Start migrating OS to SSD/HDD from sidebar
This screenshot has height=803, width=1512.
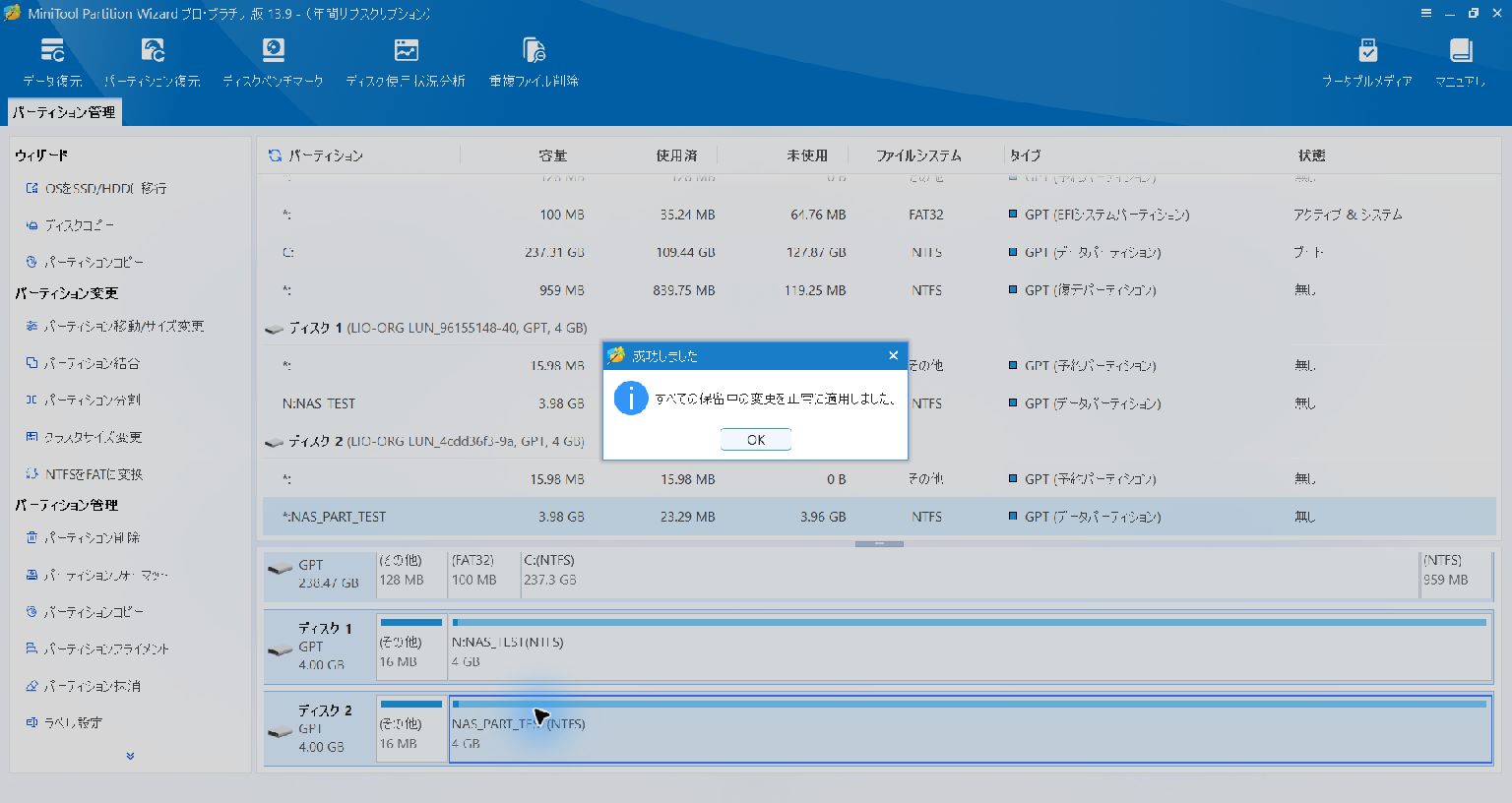pos(96,188)
